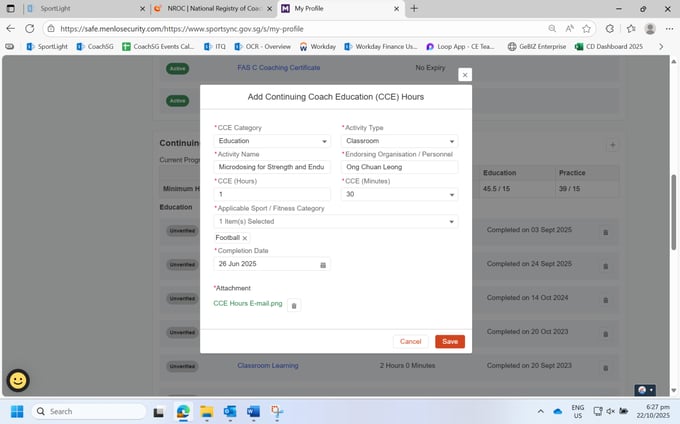The height and width of the screenshot is (424, 680).
Task: Close the Add CCE Hours dialog
Action: pos(464,75)
